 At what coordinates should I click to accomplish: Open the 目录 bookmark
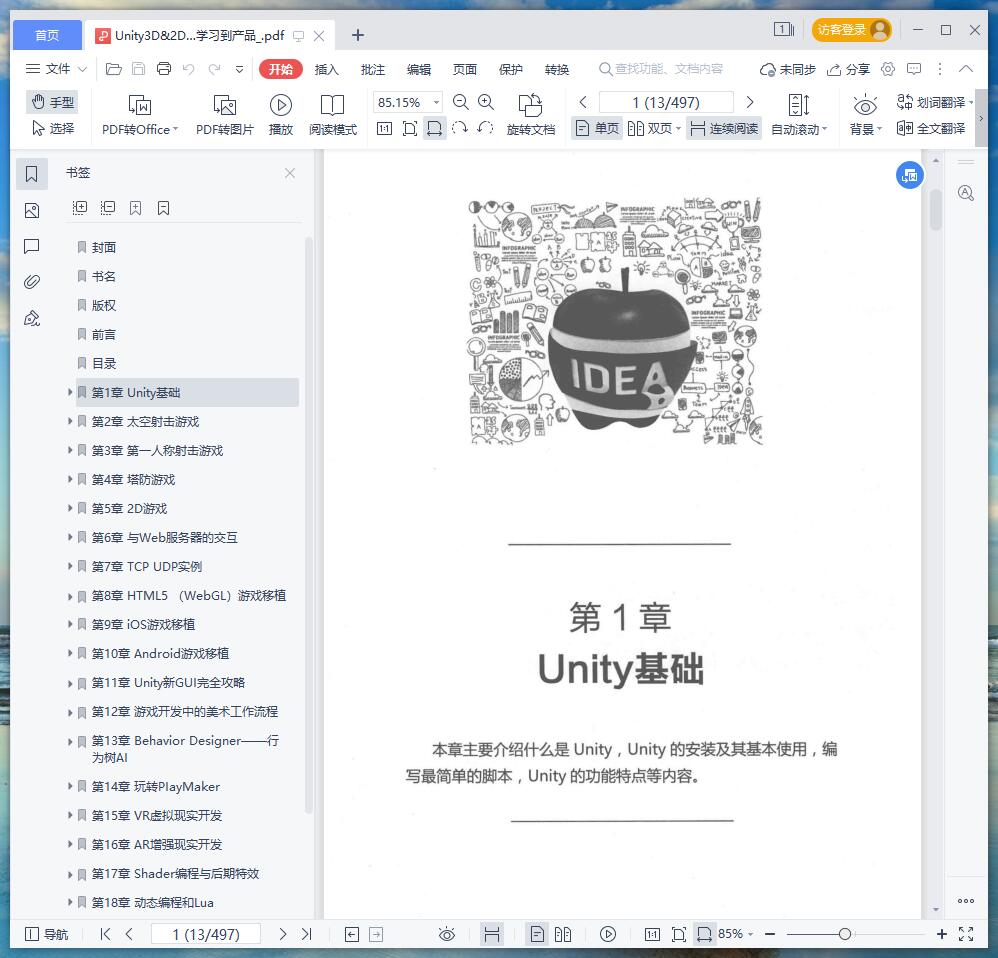[x=104, y=363]
